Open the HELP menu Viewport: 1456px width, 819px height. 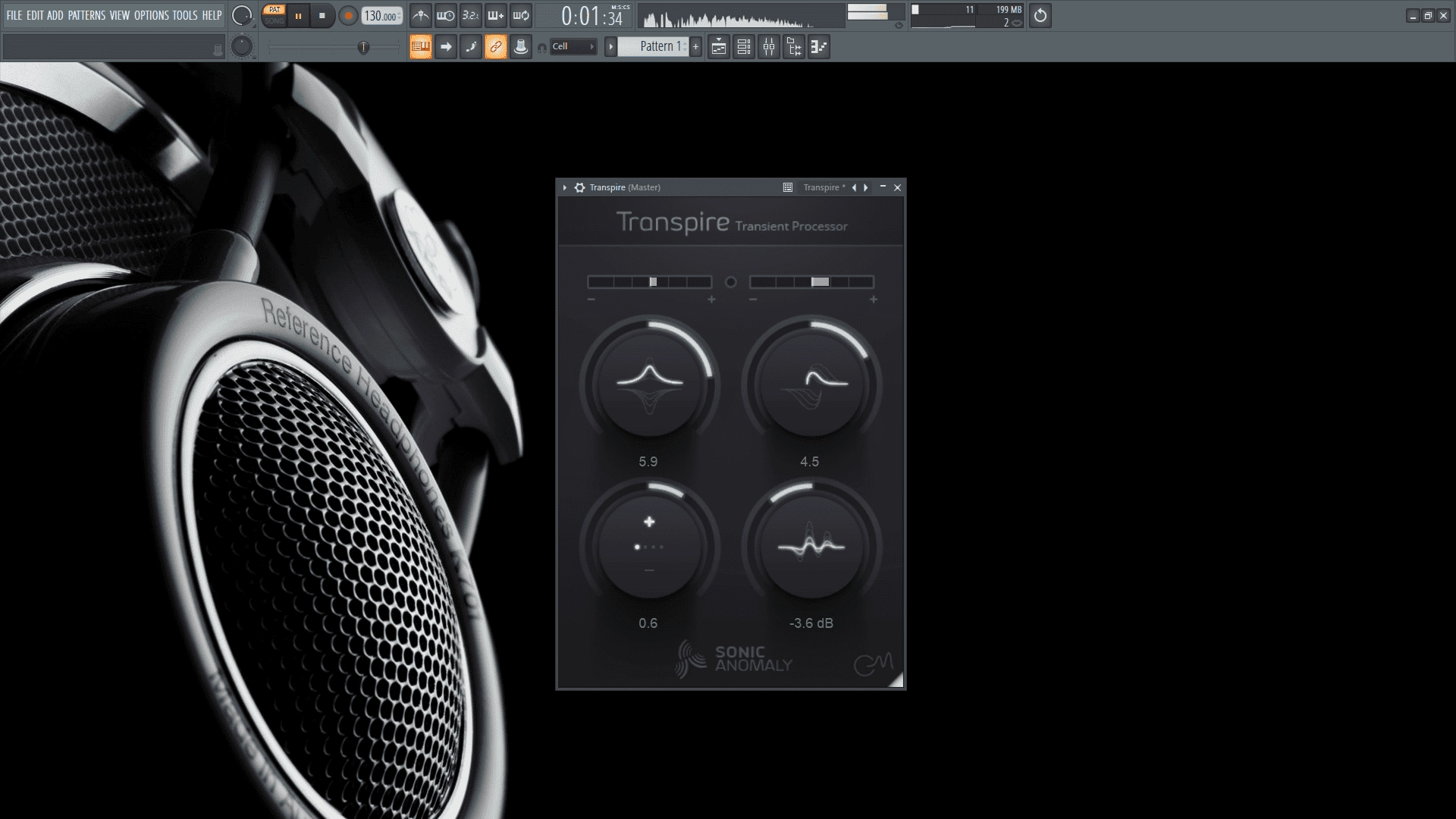click(212, 15)
